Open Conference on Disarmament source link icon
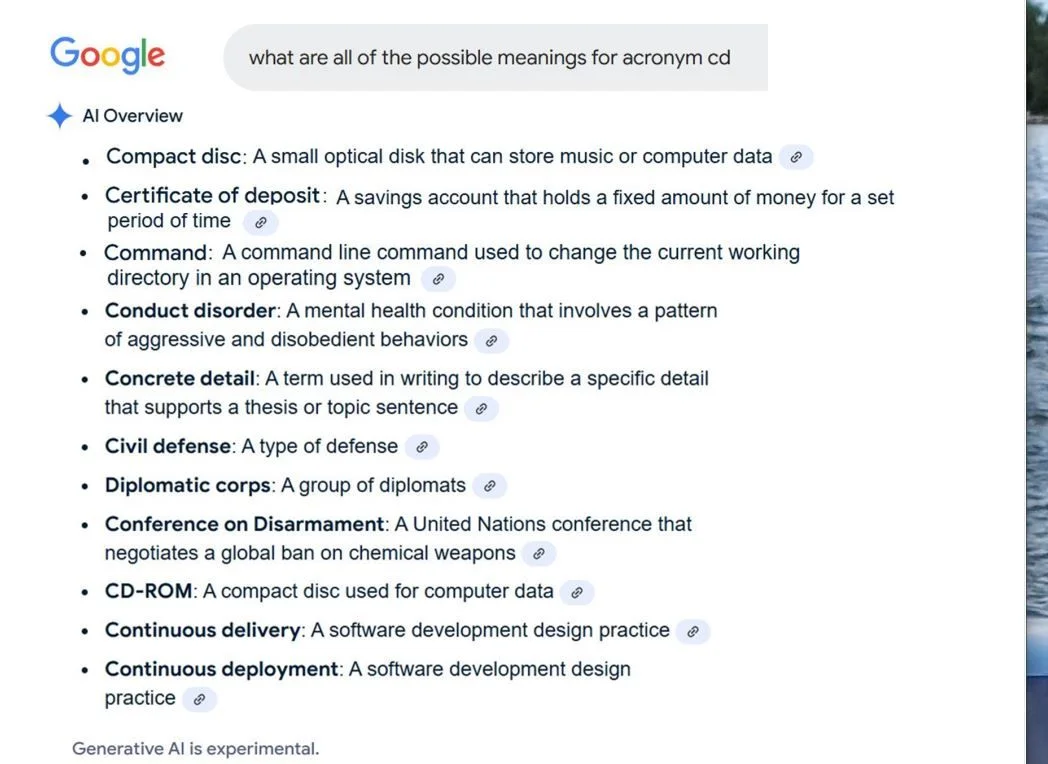 coord(539,553)
